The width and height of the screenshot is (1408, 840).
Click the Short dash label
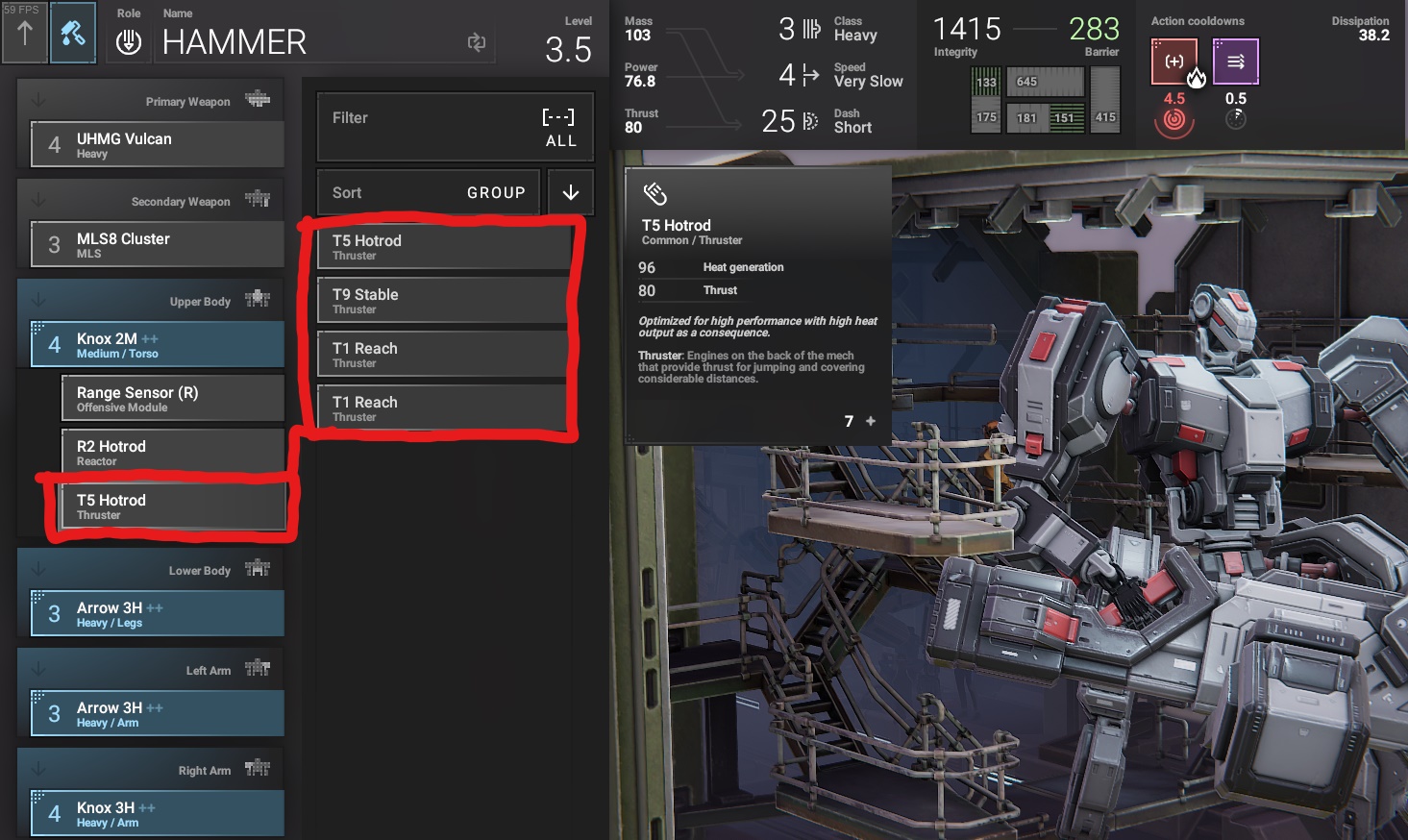(853, 128)
